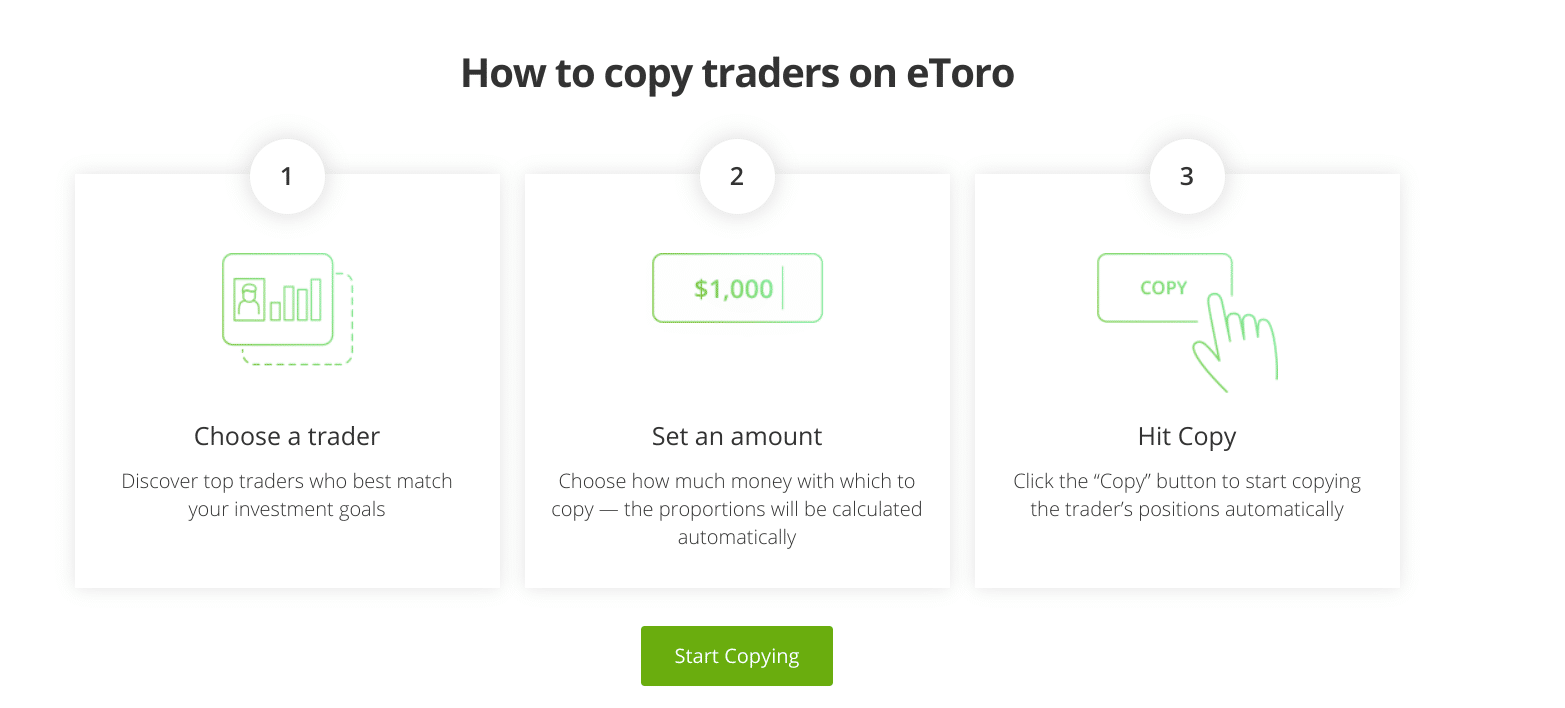The width and height of the screenshot is (1565, 708).
Task: Click the green COPY button graphic
Action: (1165, 287)
